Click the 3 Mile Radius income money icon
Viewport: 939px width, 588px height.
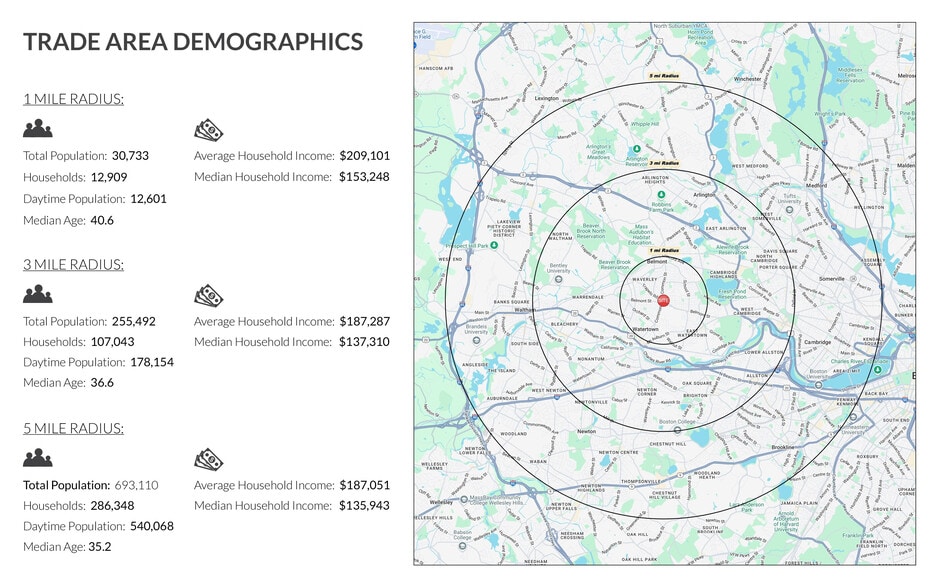pos(208,295)
